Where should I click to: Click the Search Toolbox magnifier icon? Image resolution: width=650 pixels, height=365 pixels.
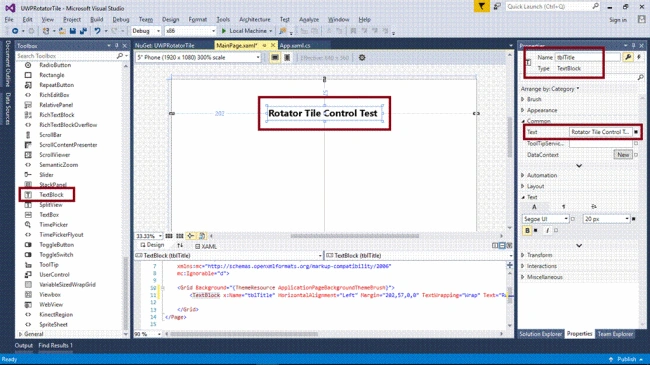tap(120, 56)
